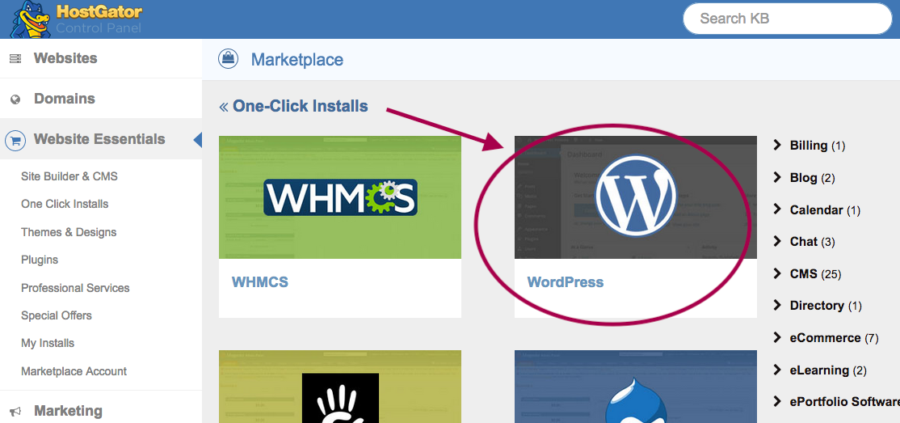Image resolution: width=900 pixels, height=423 pixels.
Task: Expand the Calendar category chevron
Action: click(777, 209)
